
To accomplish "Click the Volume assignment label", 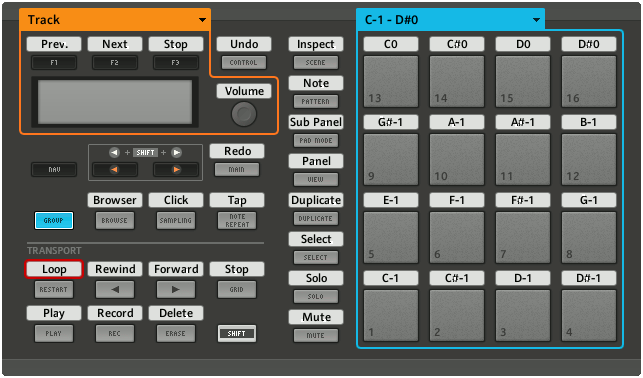I will tap(244, 91).
